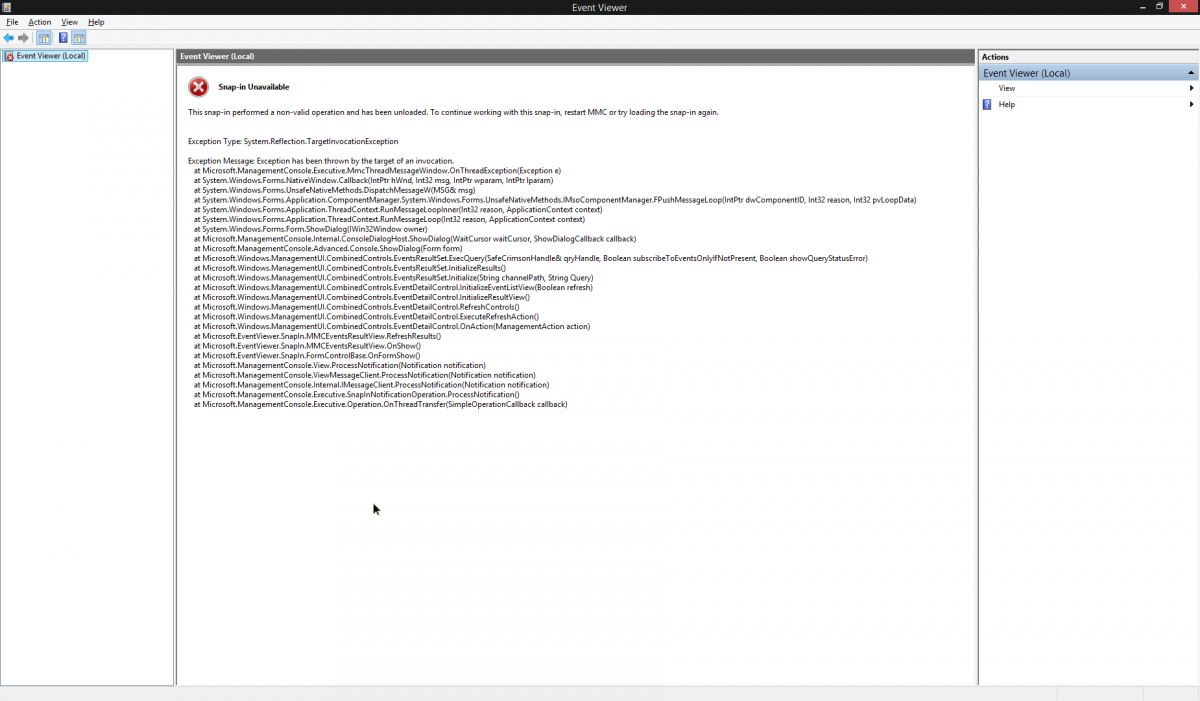The width and height of the screenshot is (1200, 701).
Task: Click the red error snap-in icon in tree
Action: pyautogui.click(x=9, y=56)
